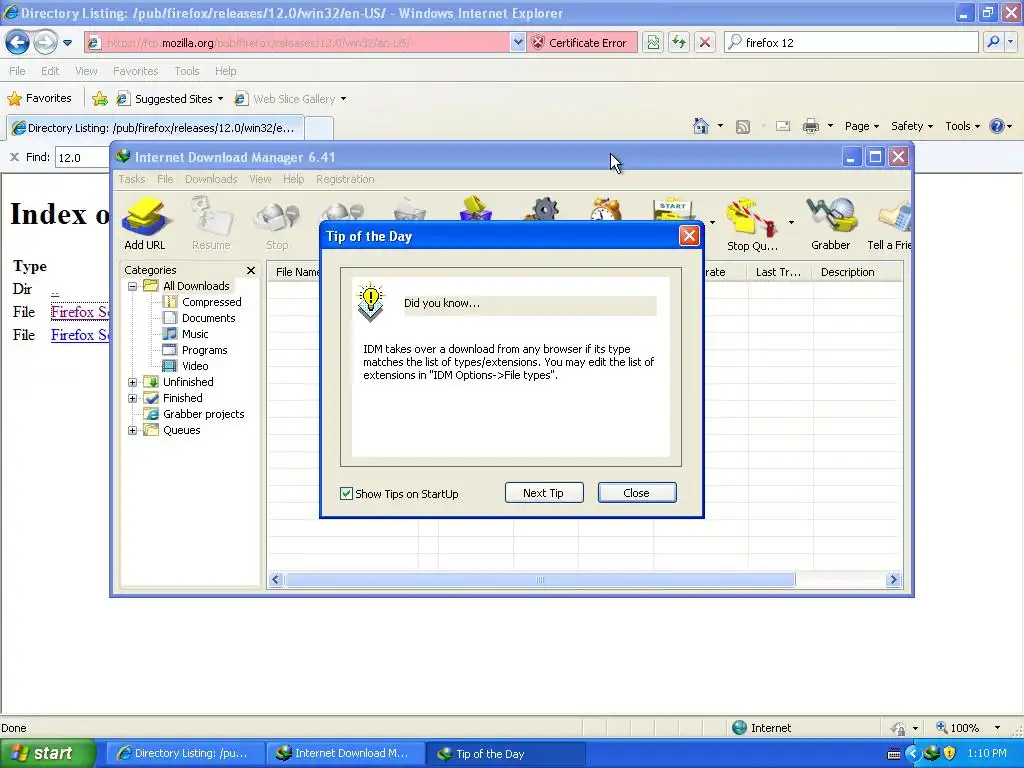Click the Compatibility View icon

(653, 42)
